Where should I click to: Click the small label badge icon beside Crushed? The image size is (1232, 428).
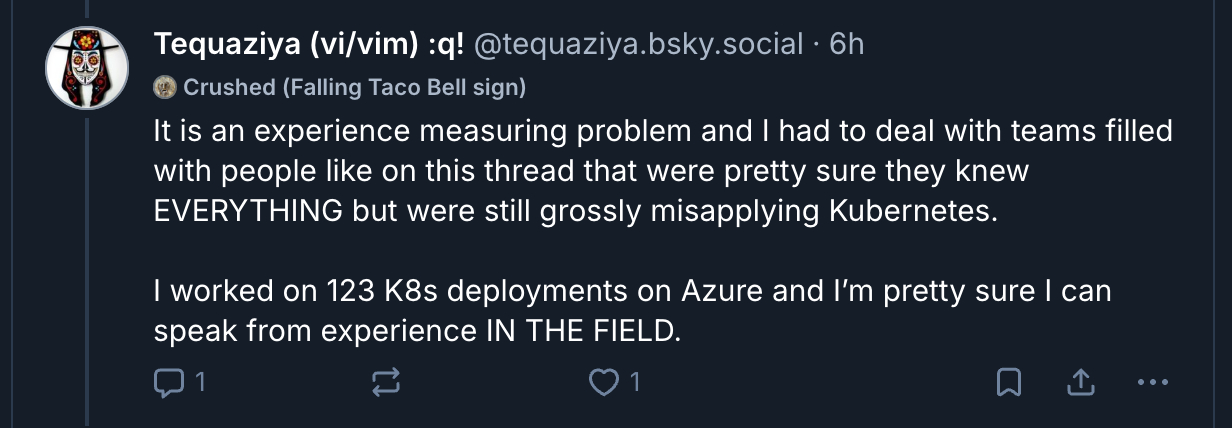(x=165, y=87)
